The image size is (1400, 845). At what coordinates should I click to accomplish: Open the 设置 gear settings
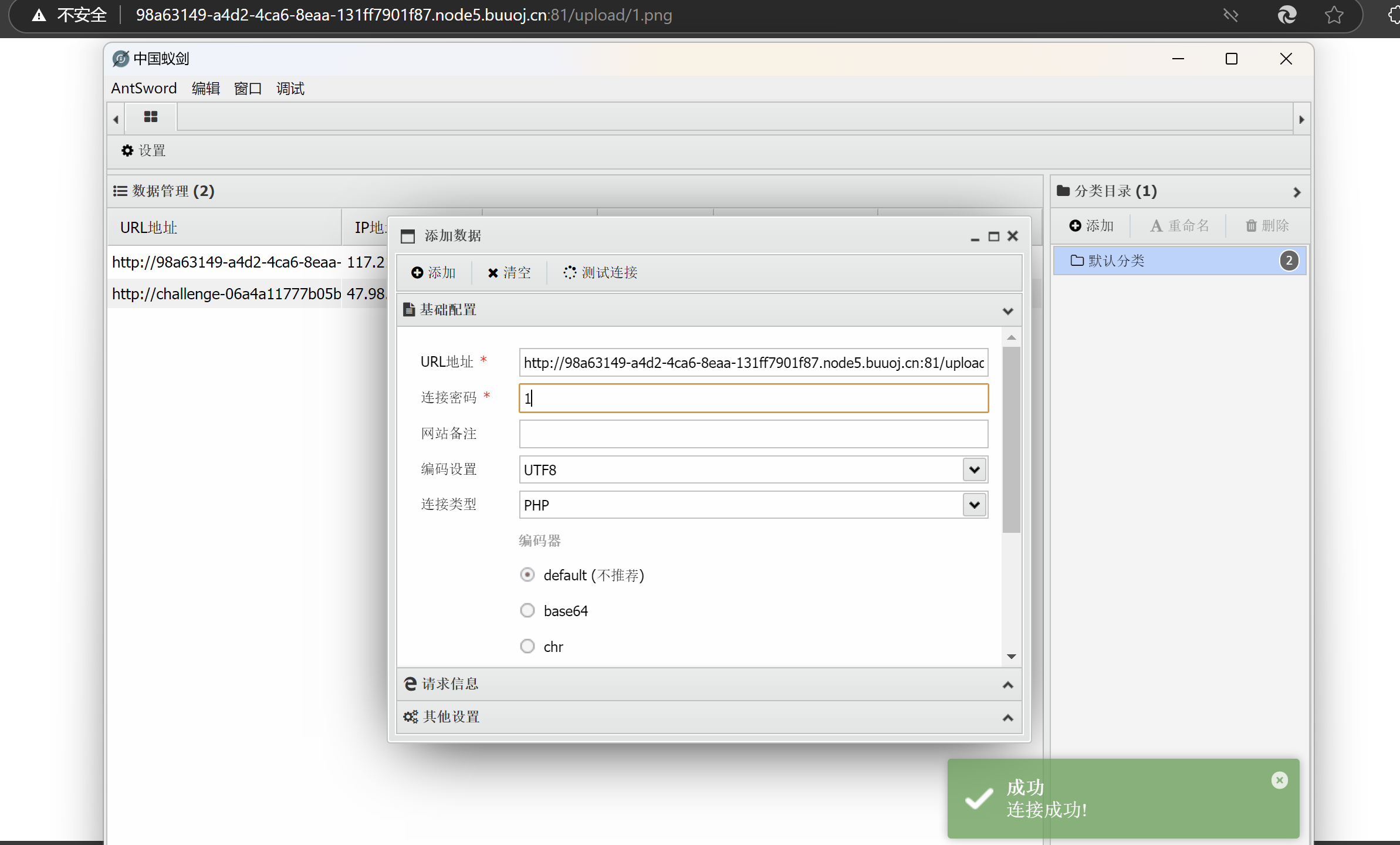click(144, 151)
